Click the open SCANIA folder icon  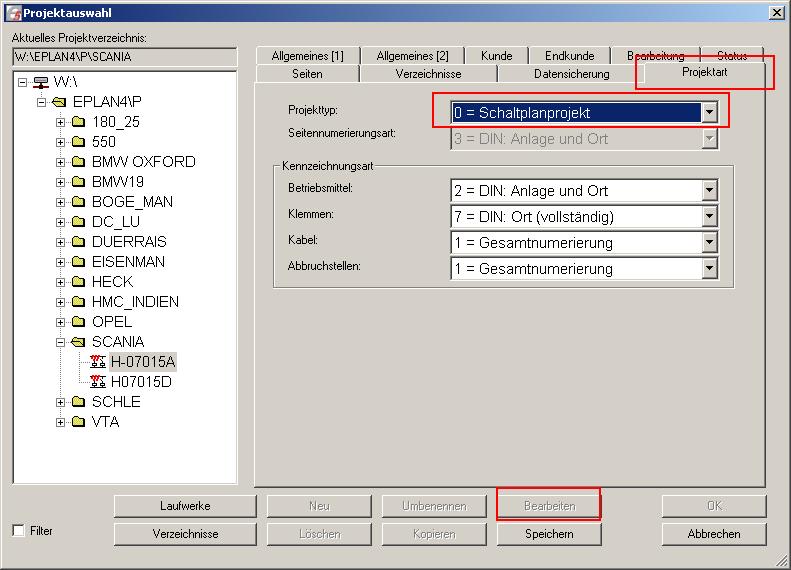(78, 342)
